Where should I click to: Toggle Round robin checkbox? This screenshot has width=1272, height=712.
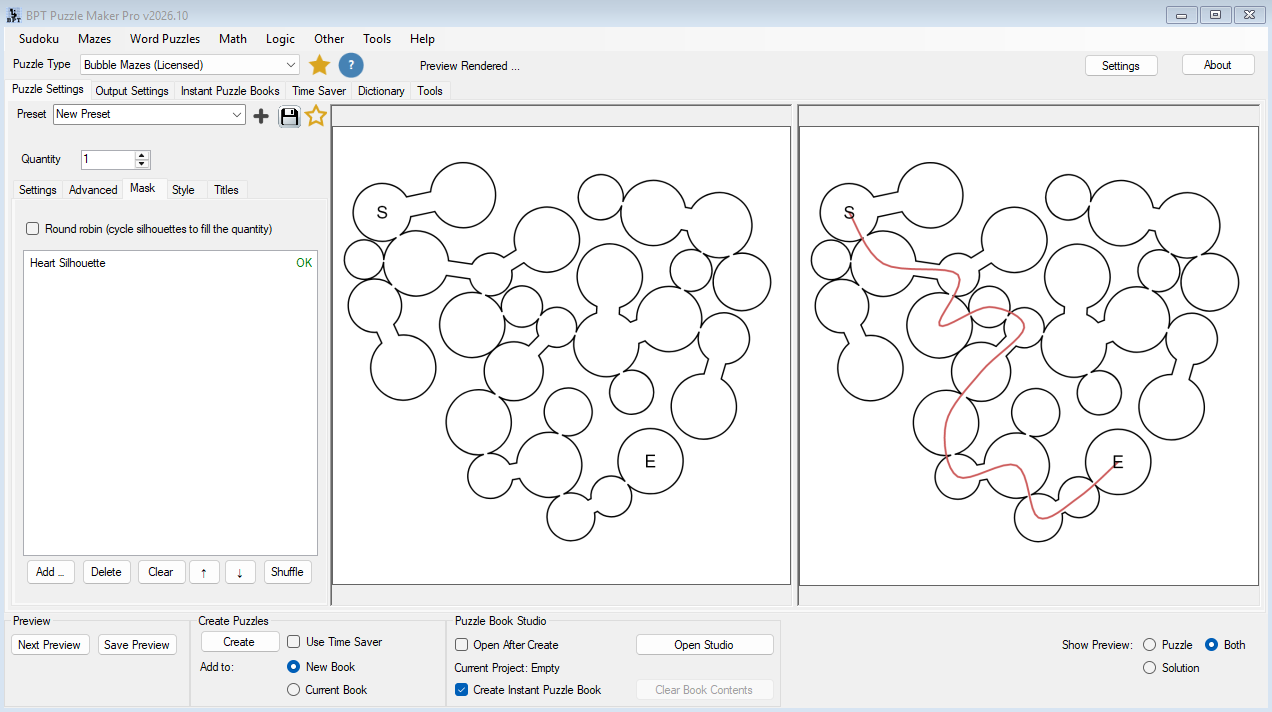pyautogui.click(x=33, y=229)
